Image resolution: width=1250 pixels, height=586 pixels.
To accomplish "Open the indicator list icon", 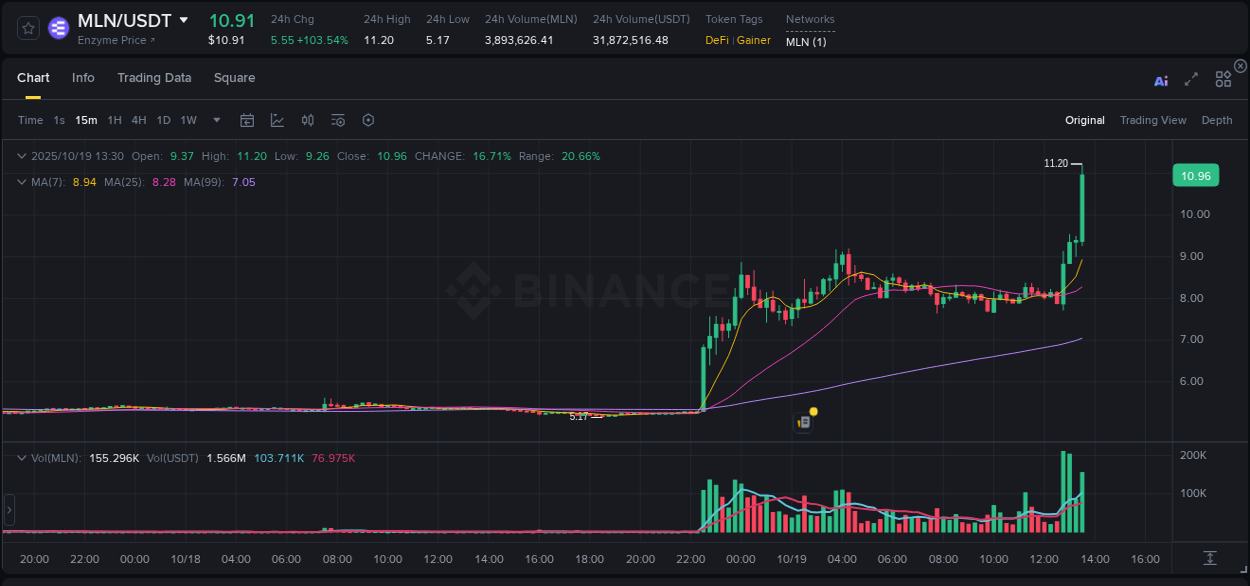I will tap(337, 120).
